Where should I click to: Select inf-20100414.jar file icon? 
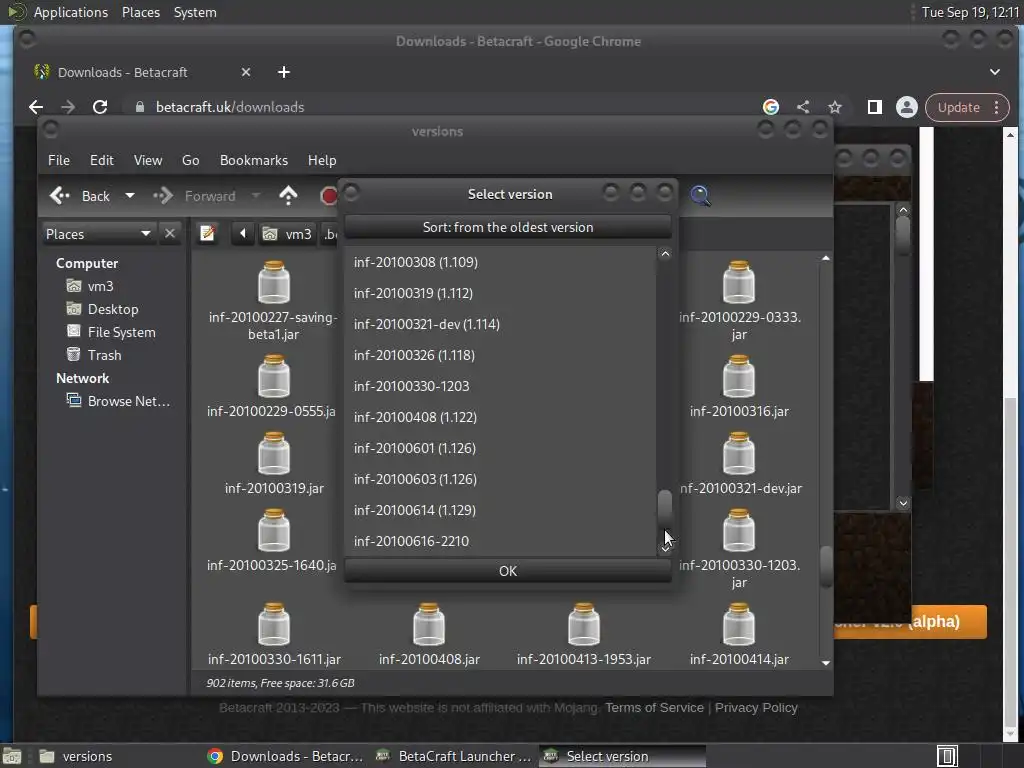[x=739, y=625]
